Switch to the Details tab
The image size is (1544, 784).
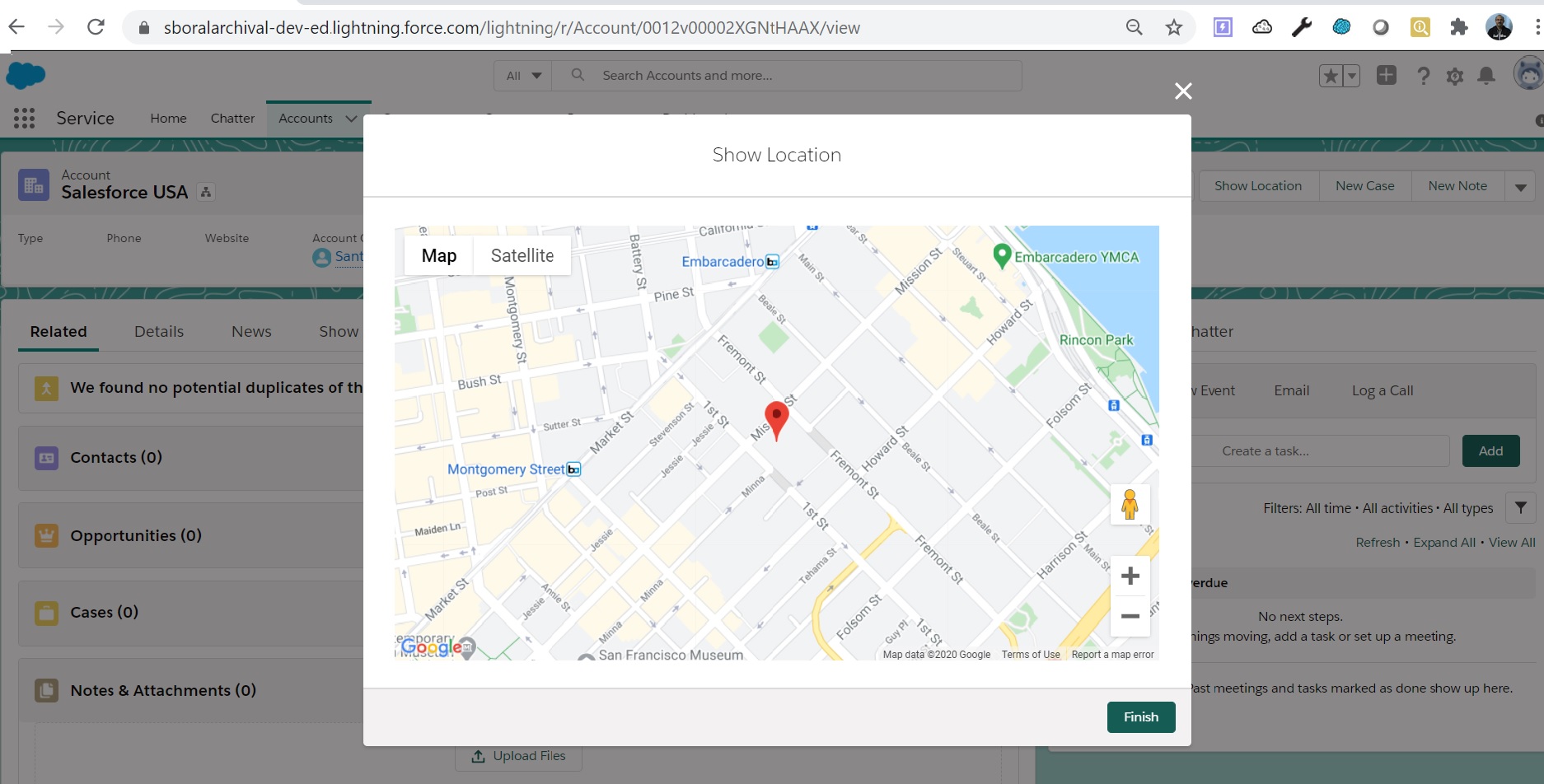click(x=158, y=331)
